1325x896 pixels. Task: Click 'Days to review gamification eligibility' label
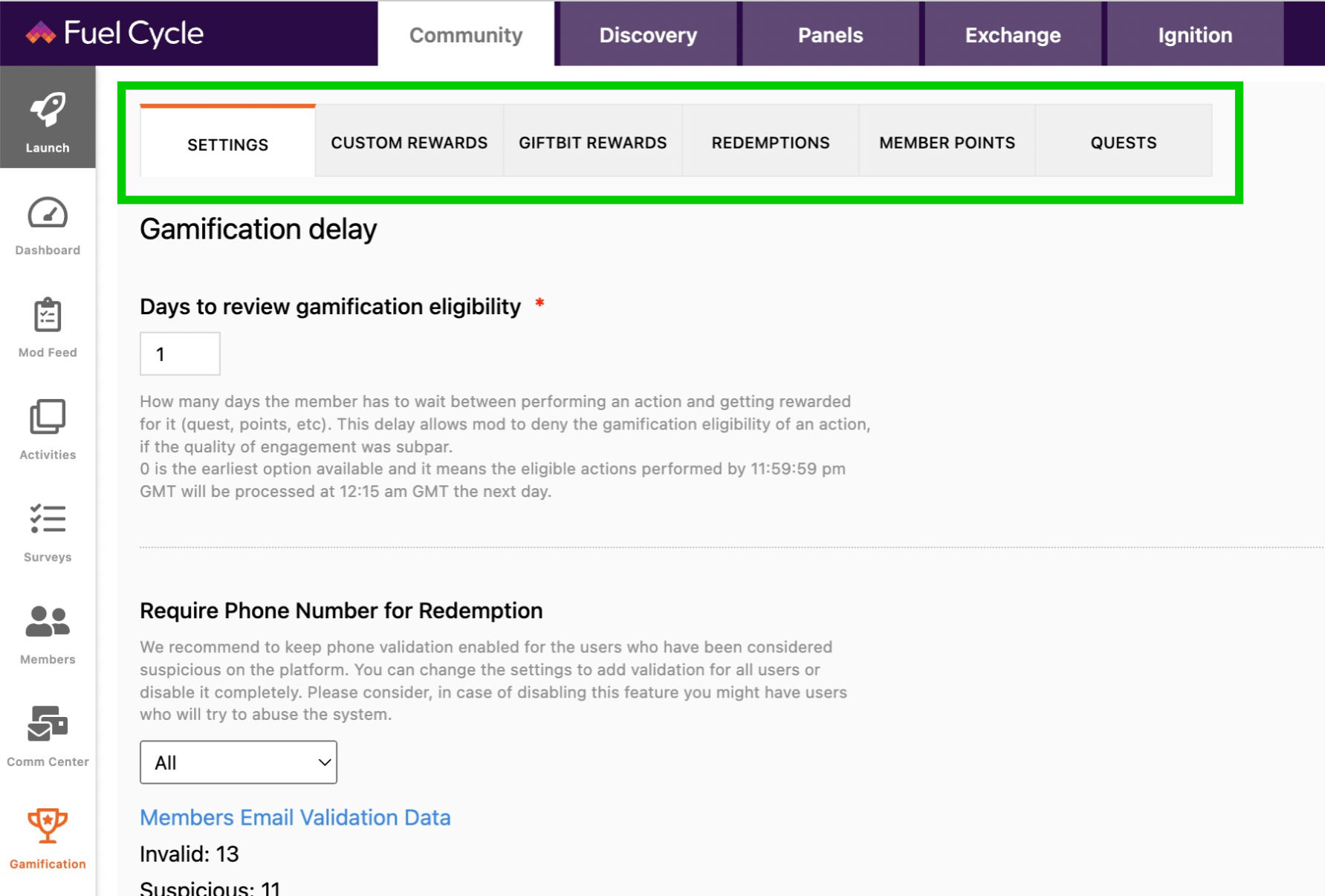click(x=331, y=306)
